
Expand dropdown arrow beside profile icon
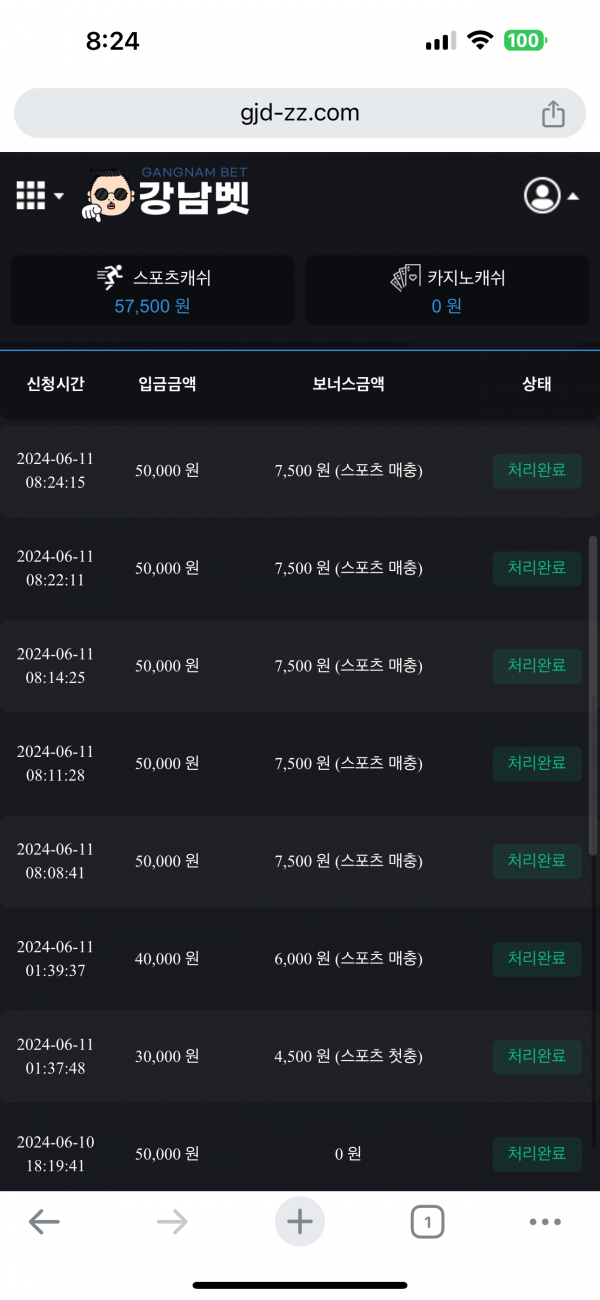(x=573, y=197)
